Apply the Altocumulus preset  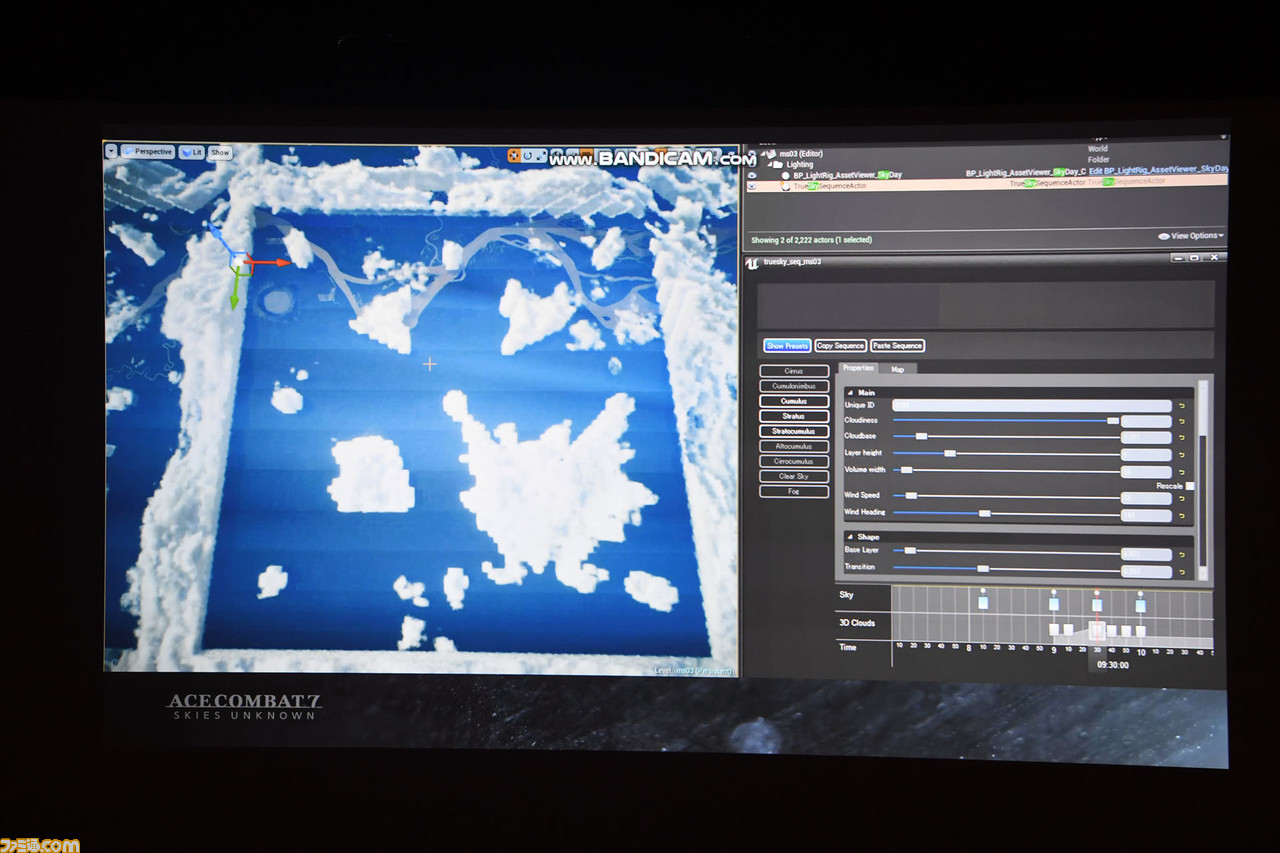[794, 446]
